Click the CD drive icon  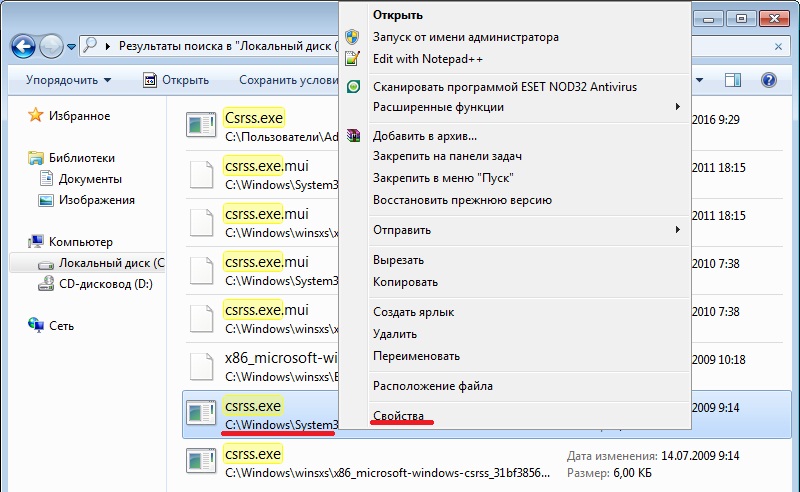click(x=46, y=283)
